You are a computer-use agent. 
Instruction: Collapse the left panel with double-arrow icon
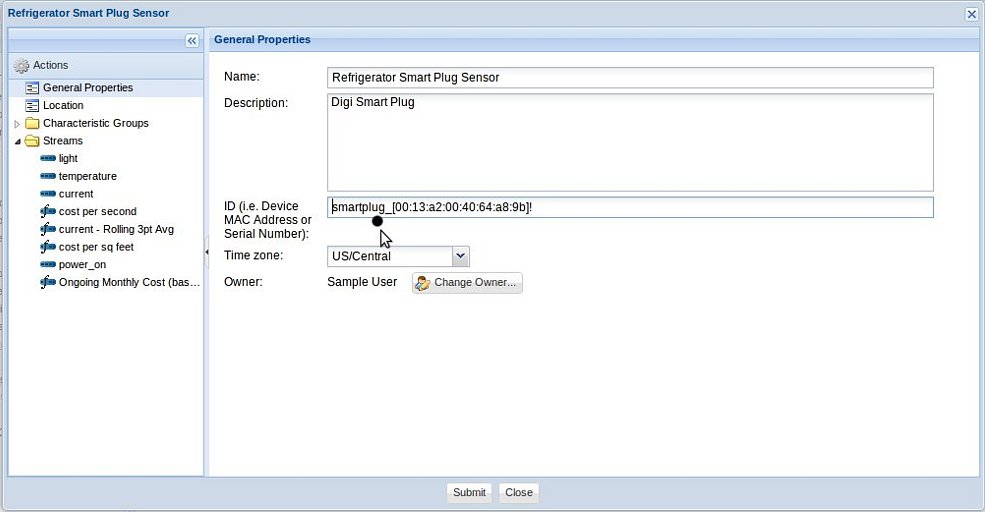click(192, 40)
